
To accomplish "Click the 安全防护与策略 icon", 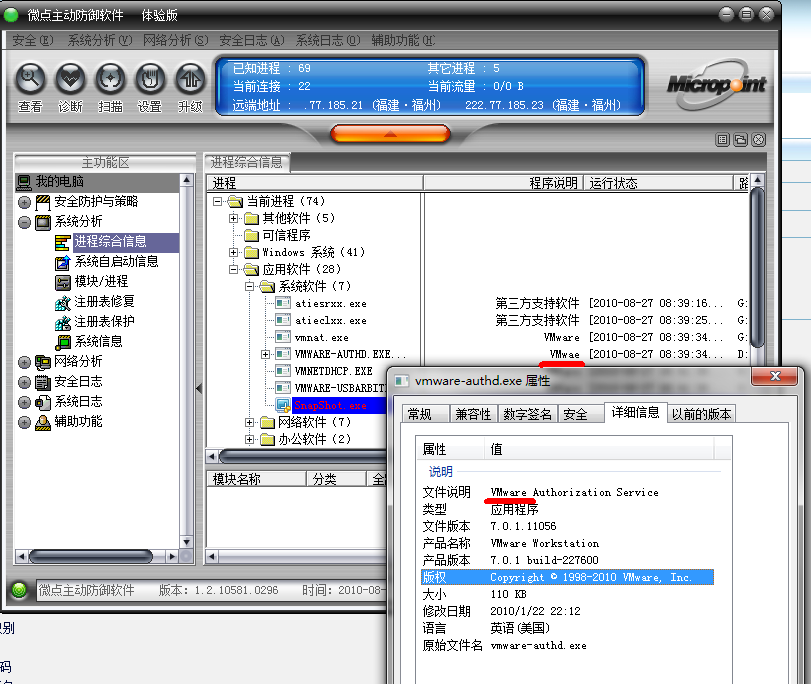I will click(x=43, y=202).
